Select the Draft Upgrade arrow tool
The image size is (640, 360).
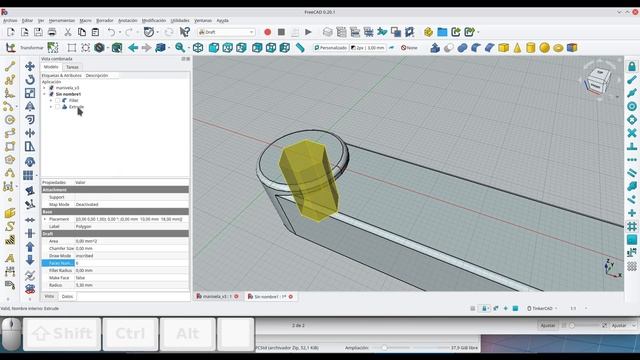pos(30,247)
